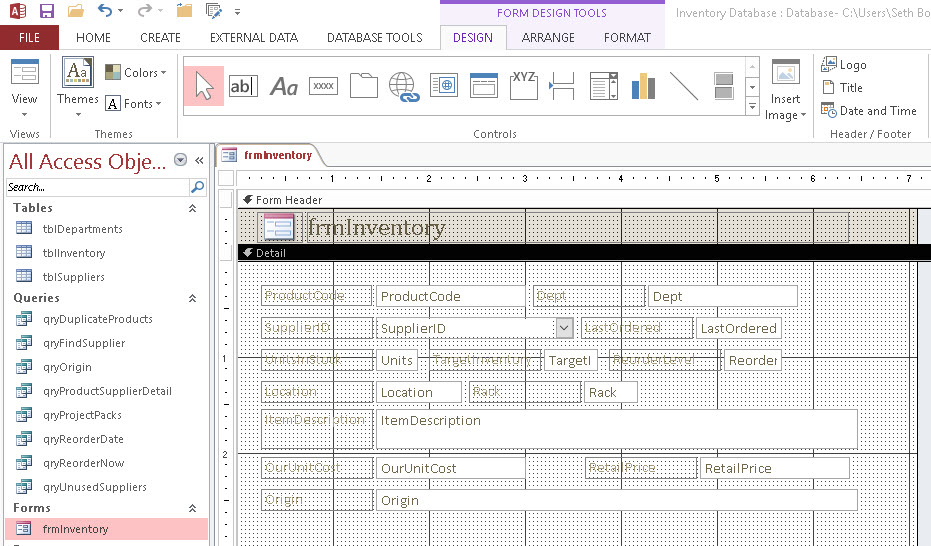Viewport: 931px width, 546px height.
Task: Open the tblSuppliers table
Action: pos(74,277)
